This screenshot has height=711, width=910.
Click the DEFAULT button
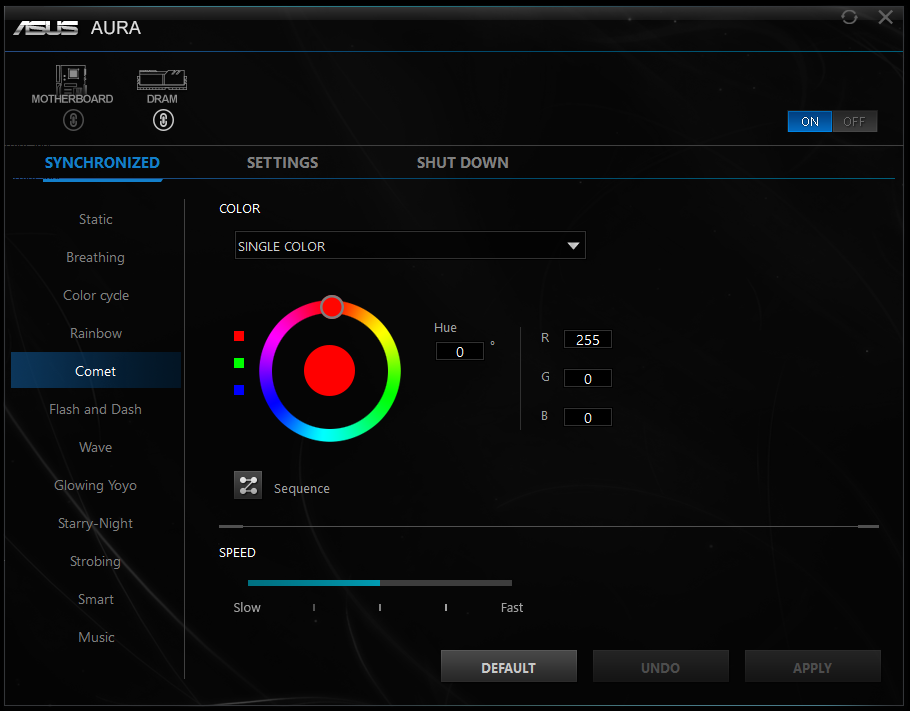point(508,667)
